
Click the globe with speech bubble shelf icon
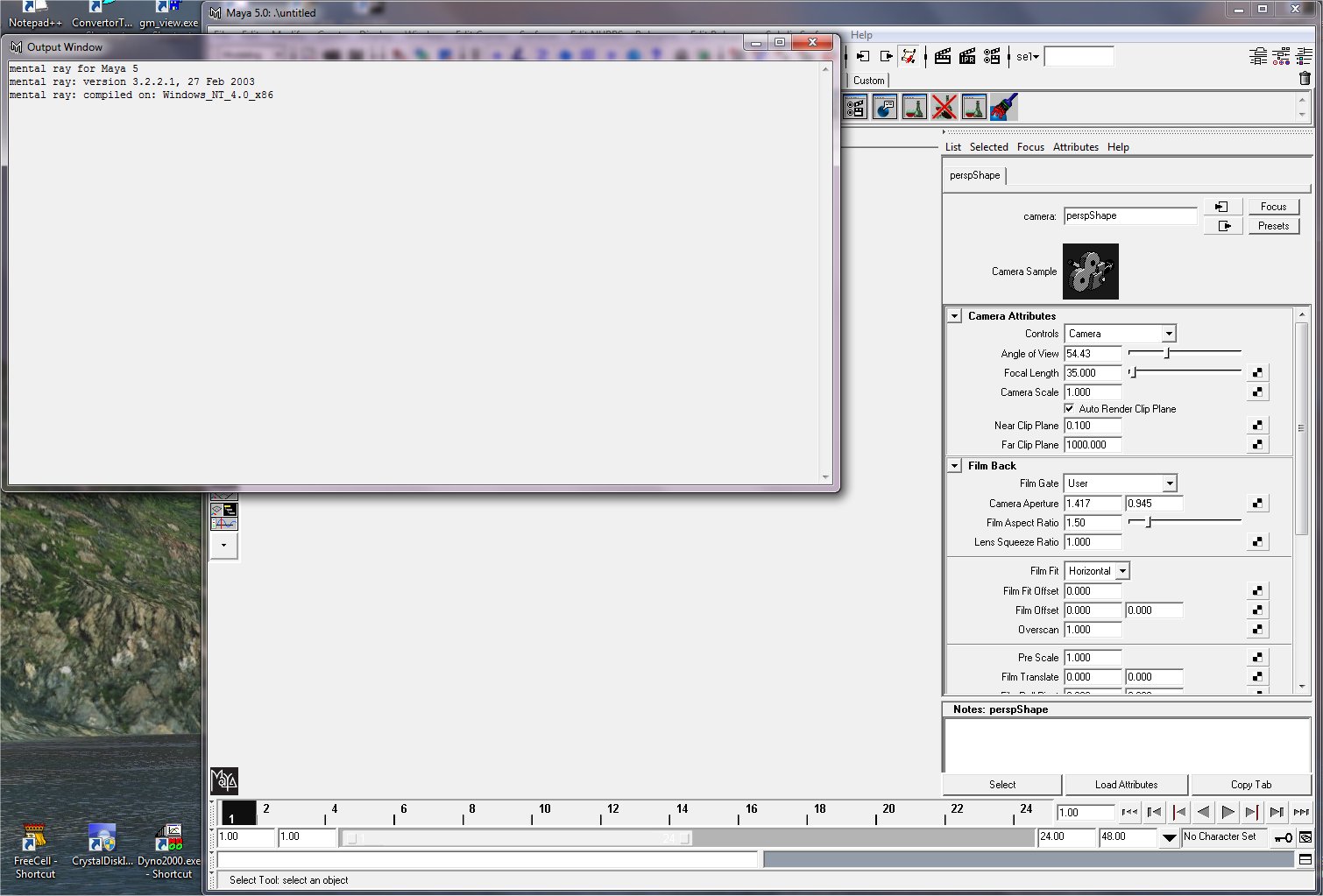(x=885, y=108)
